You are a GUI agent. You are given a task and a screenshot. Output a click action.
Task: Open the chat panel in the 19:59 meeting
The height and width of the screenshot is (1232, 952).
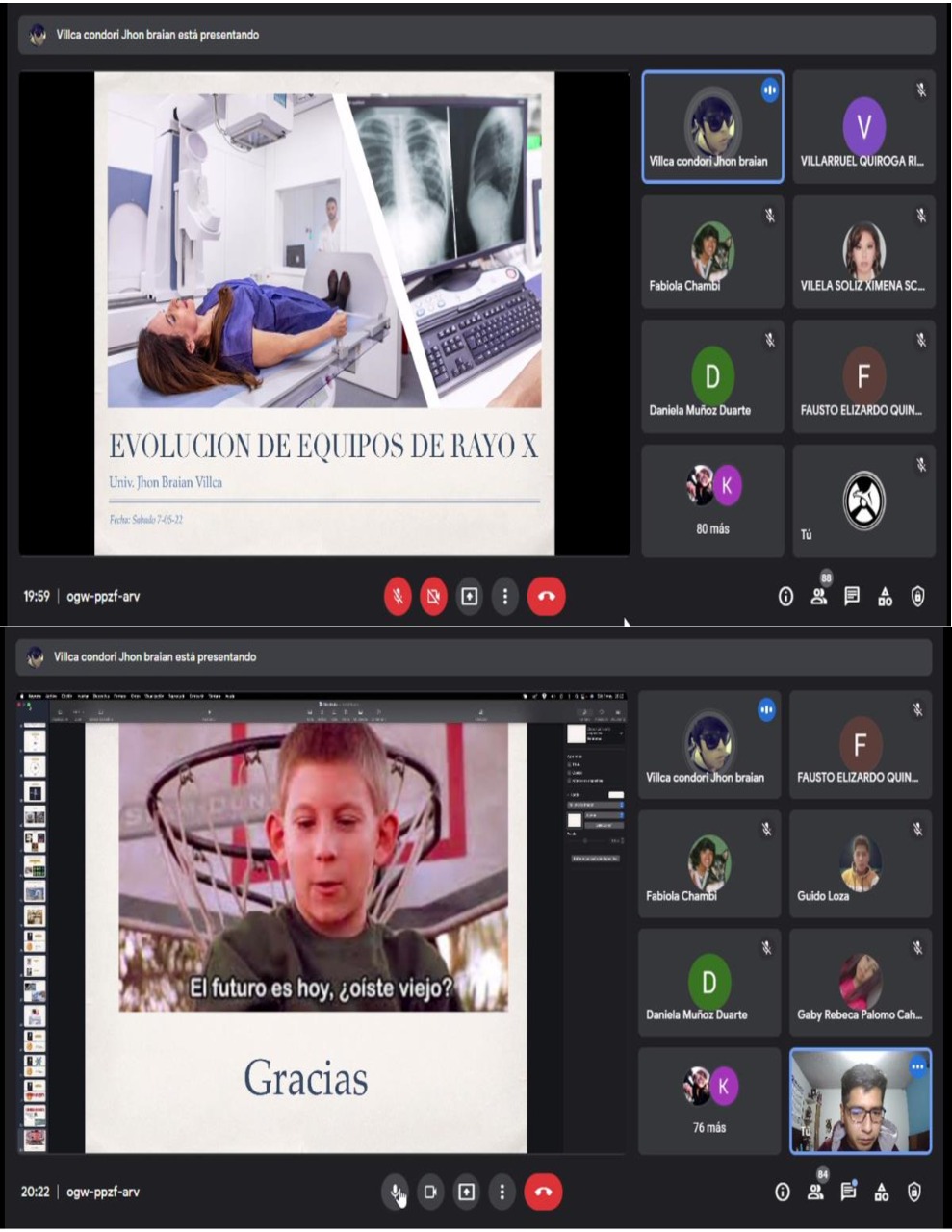coord(852,597)
